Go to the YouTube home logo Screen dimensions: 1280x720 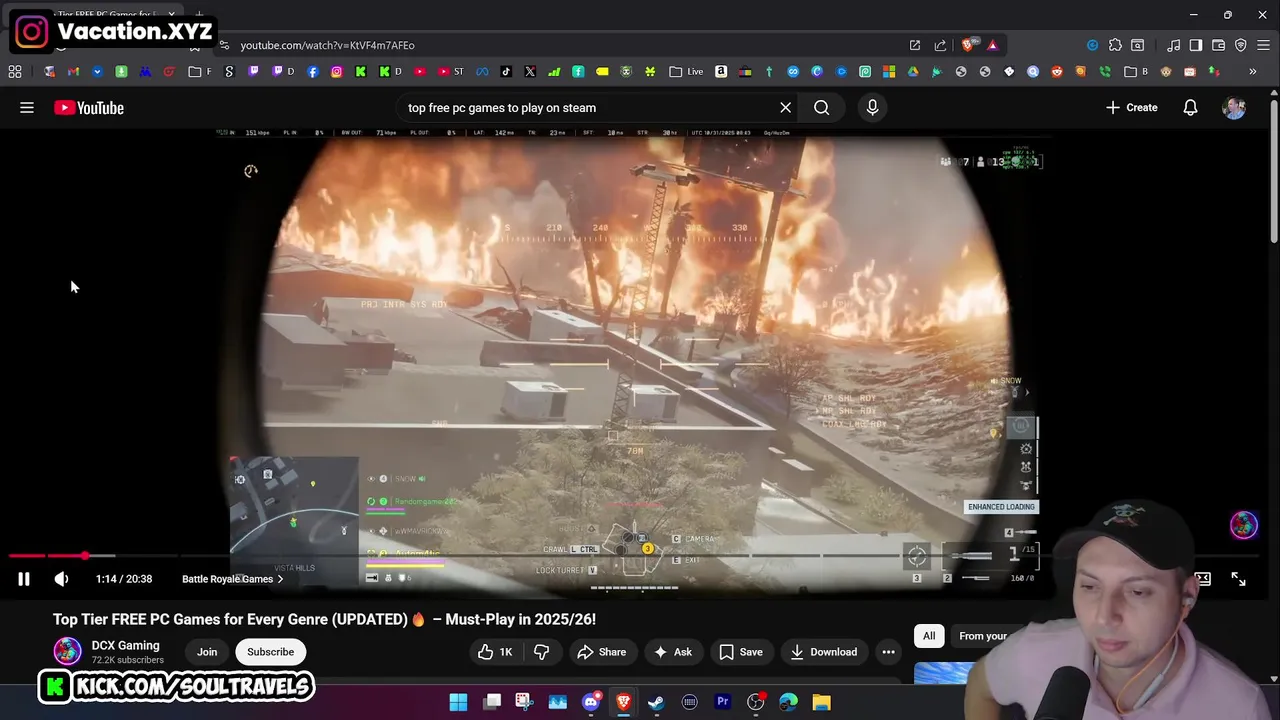click(x=89, y=108)
